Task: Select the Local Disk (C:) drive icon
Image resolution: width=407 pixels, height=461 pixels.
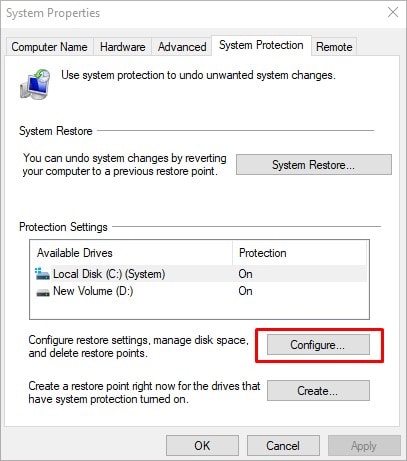Action: (42, 274)
